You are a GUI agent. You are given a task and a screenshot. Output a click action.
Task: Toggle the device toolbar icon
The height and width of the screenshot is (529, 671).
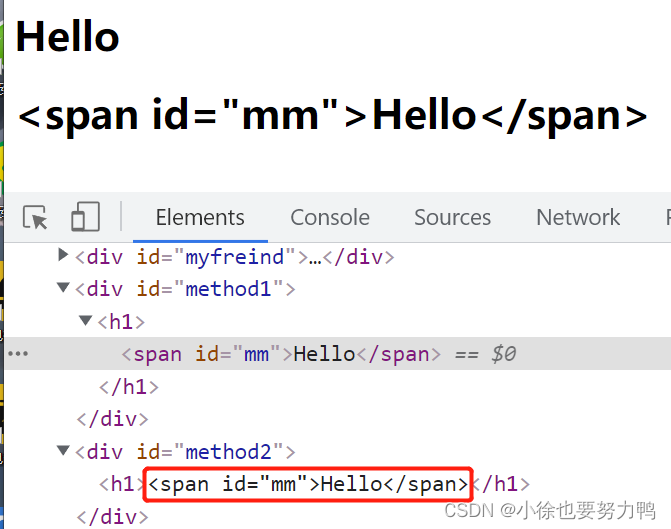pyautogui.click(x=85, y=217)
